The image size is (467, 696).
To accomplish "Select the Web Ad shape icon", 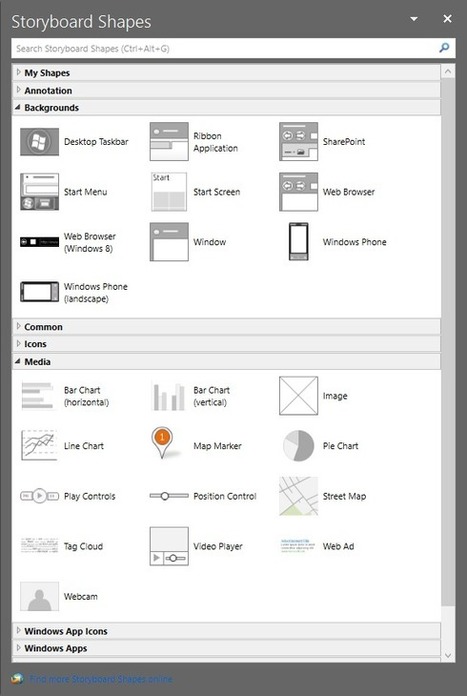I will 298,546.
